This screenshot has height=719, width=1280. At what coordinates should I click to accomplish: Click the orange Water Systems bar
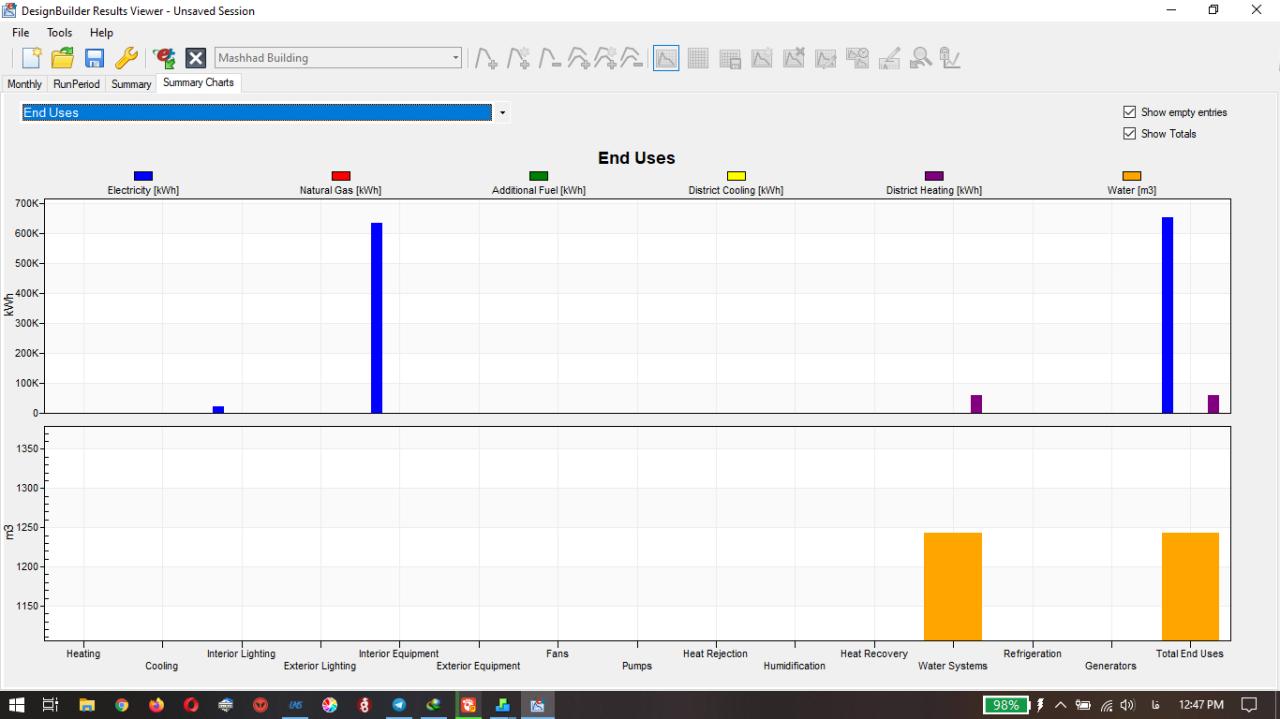coord(953,586)
